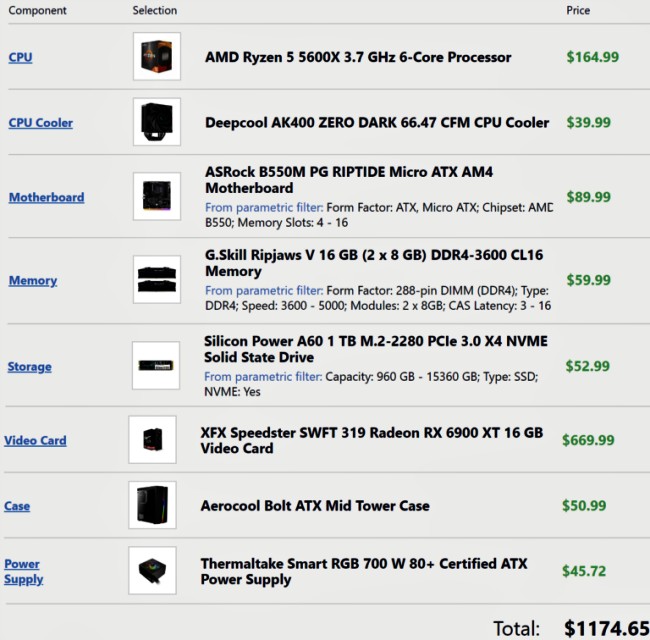
Task: Select Silicon Power A60 1 TB product name
Action: tap(376, 349)
